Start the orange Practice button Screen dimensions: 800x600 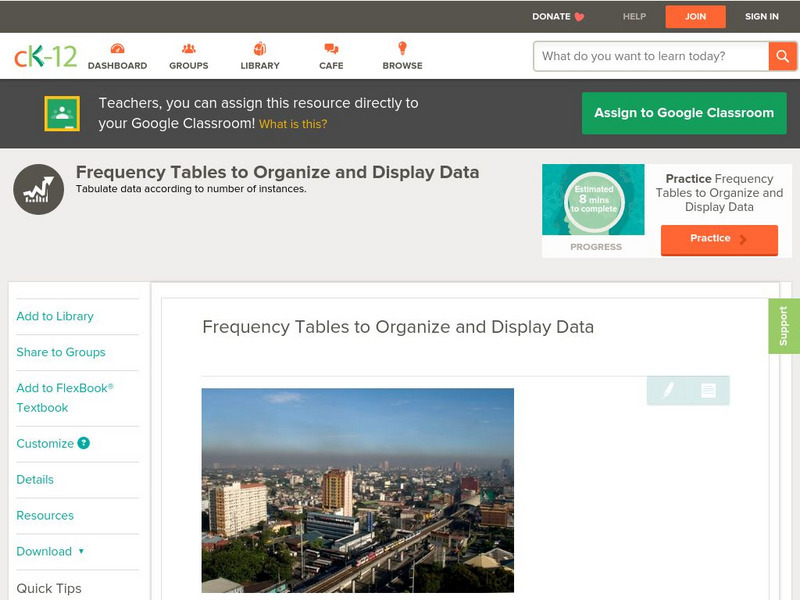(x=718, y=239)
